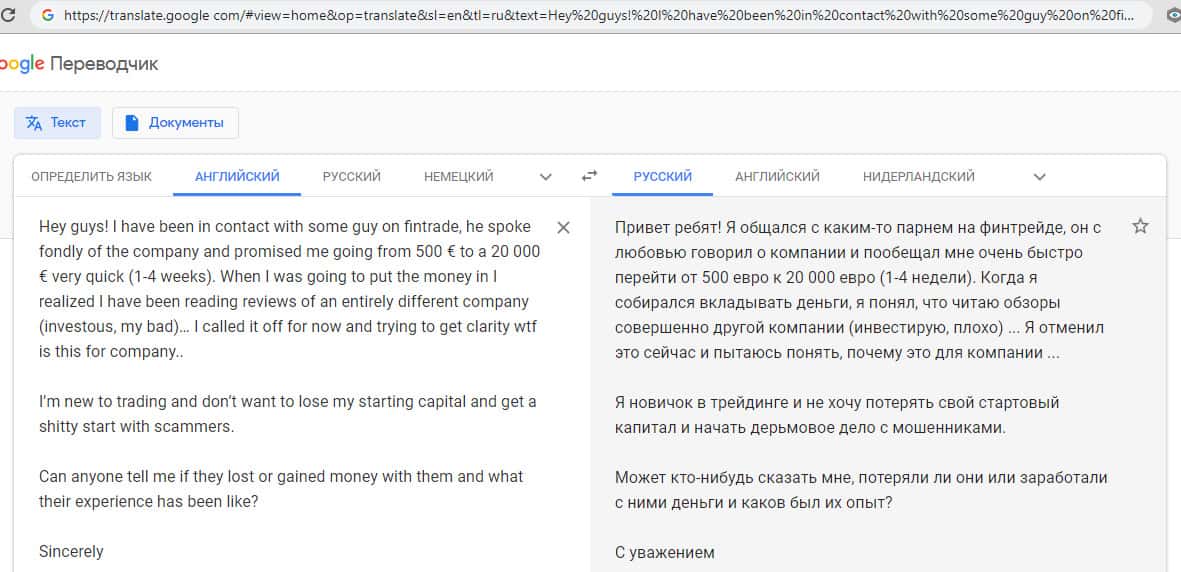Select АНГЛИЙСКИЙ as source language
1181x572 pixels.
coord(237,176)
